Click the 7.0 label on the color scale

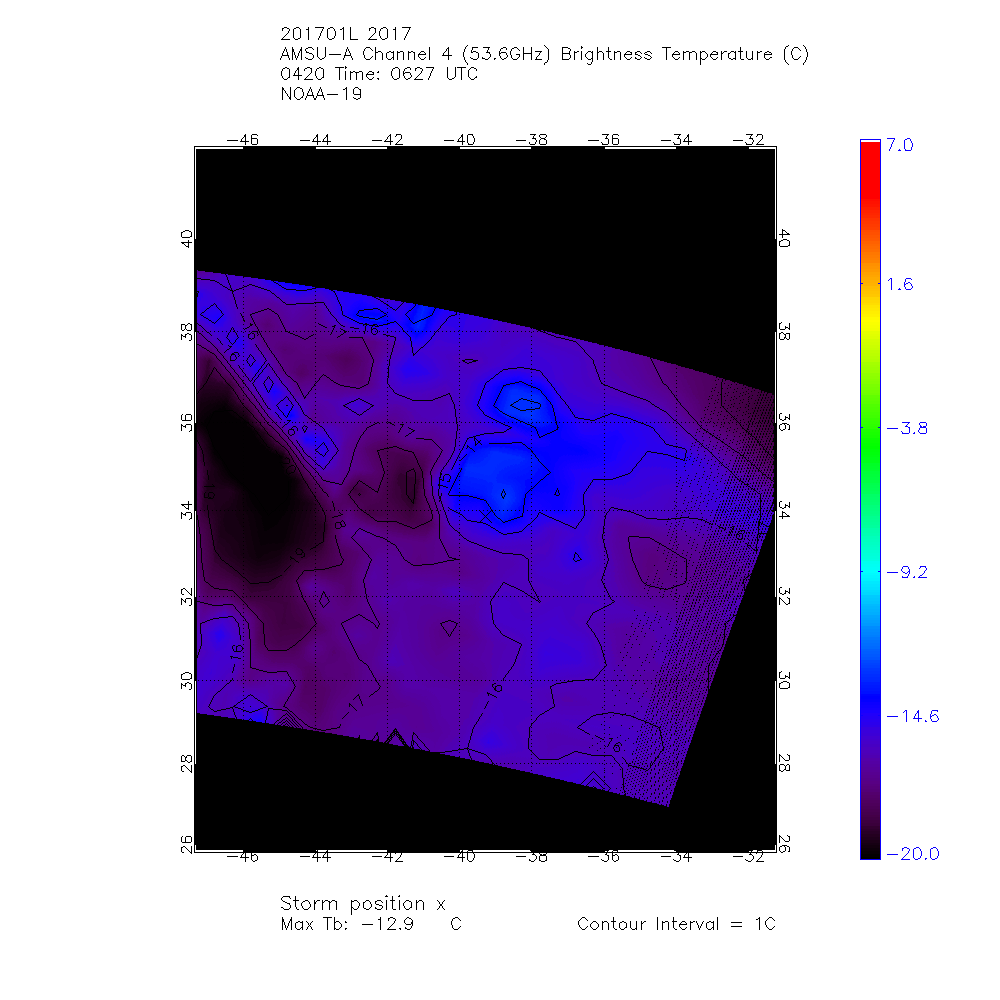pos(899,145)
